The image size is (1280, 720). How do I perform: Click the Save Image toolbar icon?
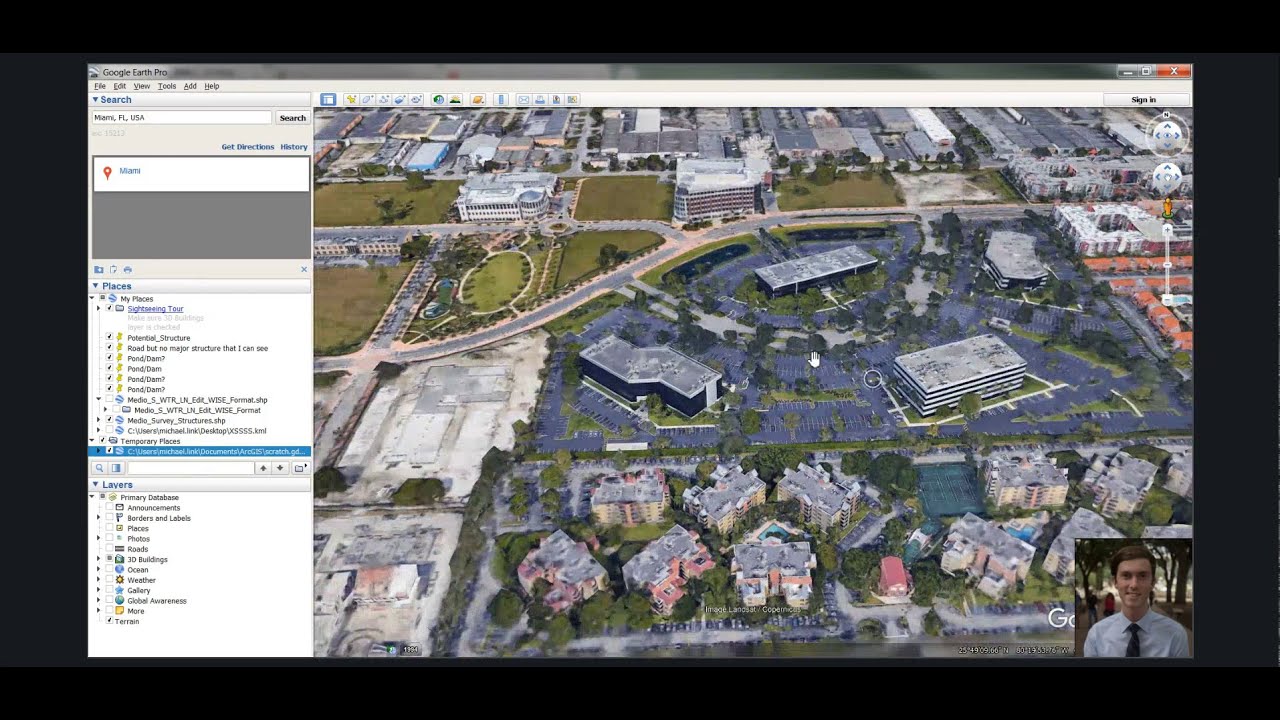point(557,100)
